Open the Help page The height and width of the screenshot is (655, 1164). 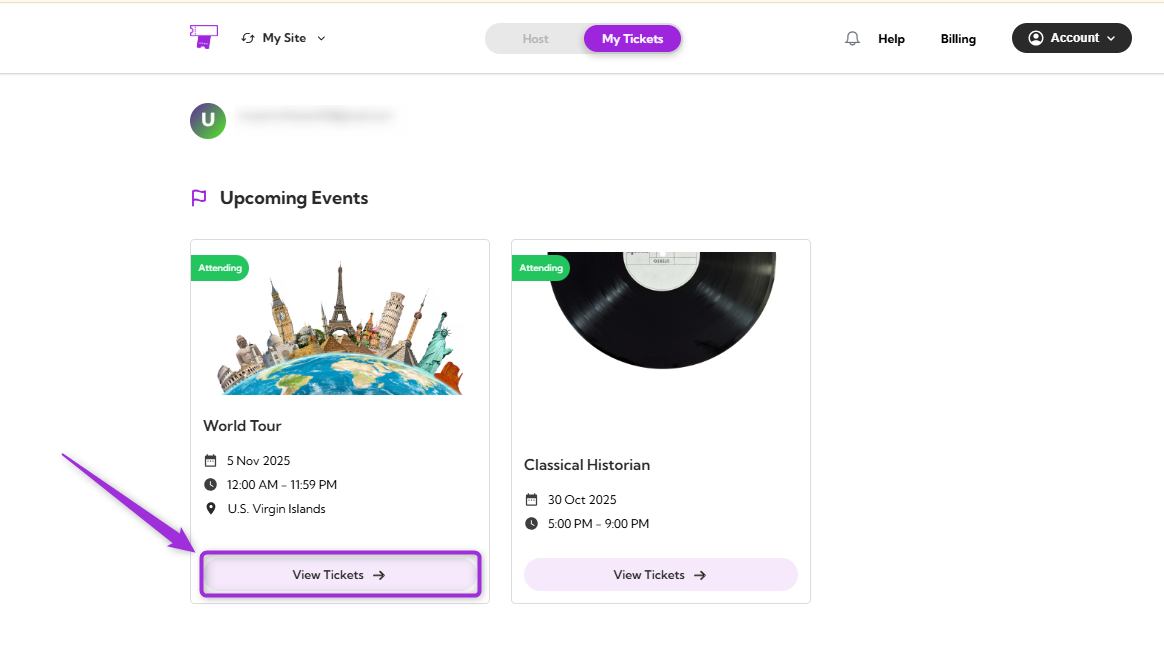(x=890, y=38)
